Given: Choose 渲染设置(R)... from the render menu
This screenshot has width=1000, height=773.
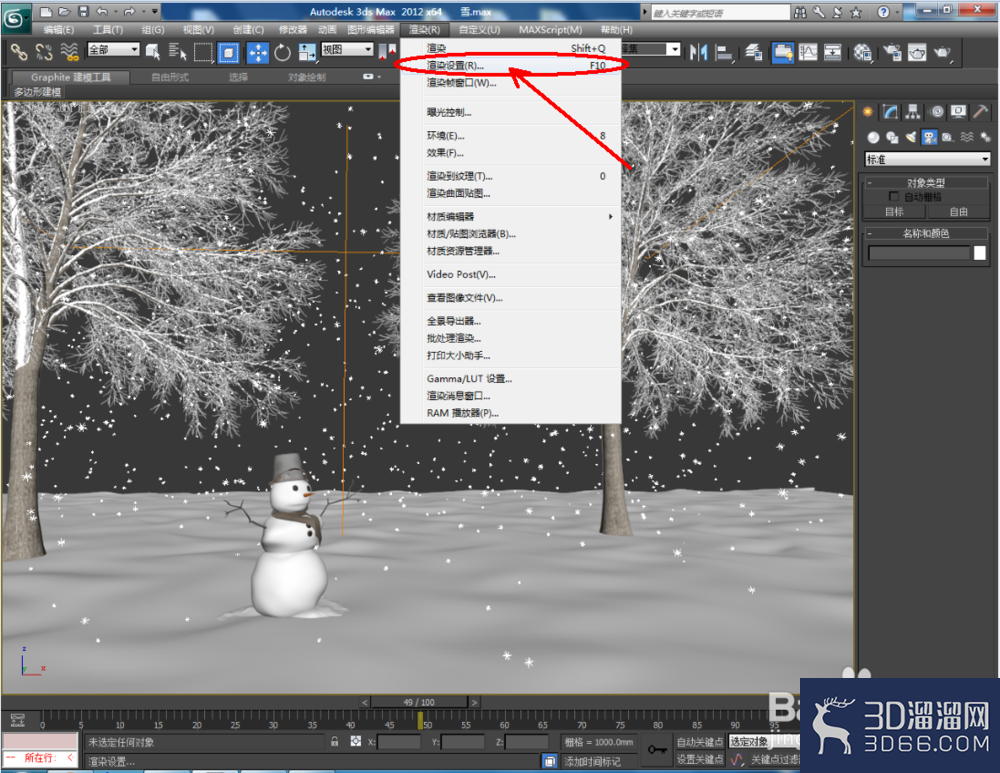Looking at the screenshot, I should pyautogui.click(x=511, y=65).
